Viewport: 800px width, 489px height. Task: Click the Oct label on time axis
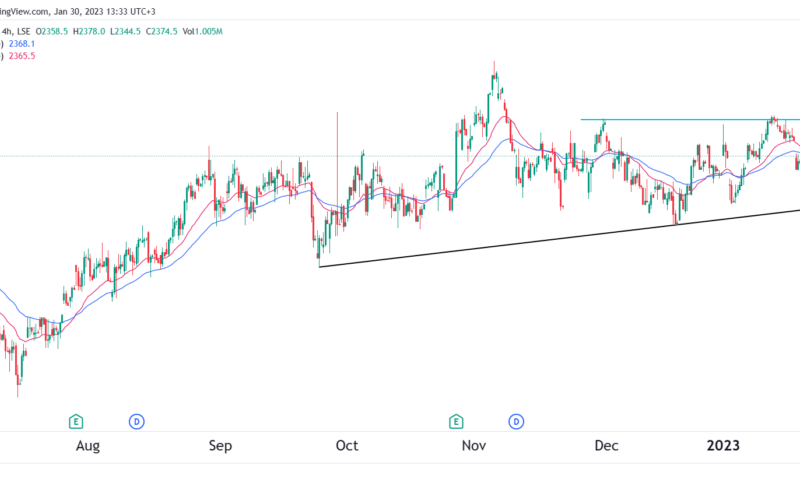click(347, 446)
